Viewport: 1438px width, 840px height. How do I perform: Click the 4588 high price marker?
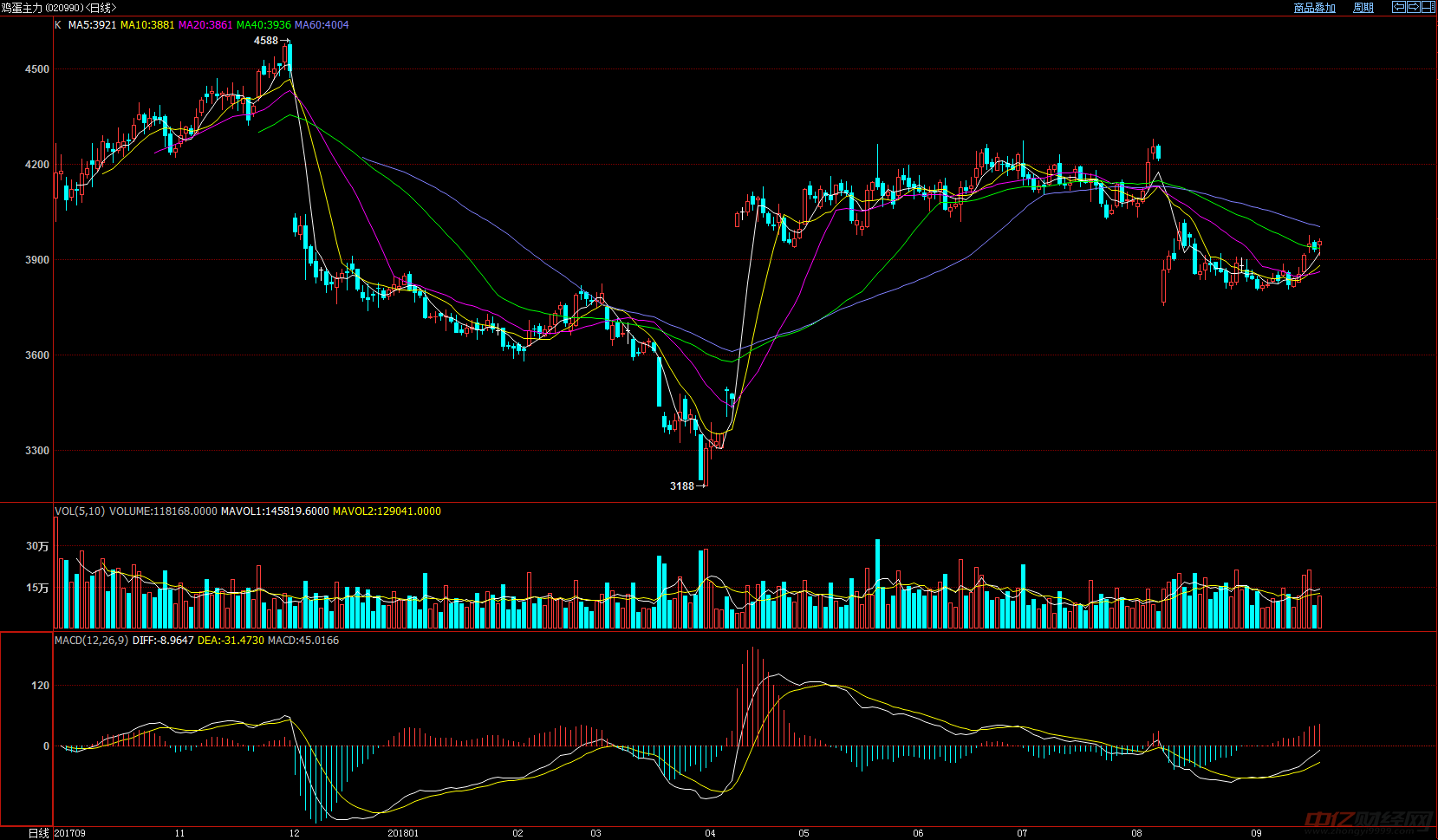point(266,41)
